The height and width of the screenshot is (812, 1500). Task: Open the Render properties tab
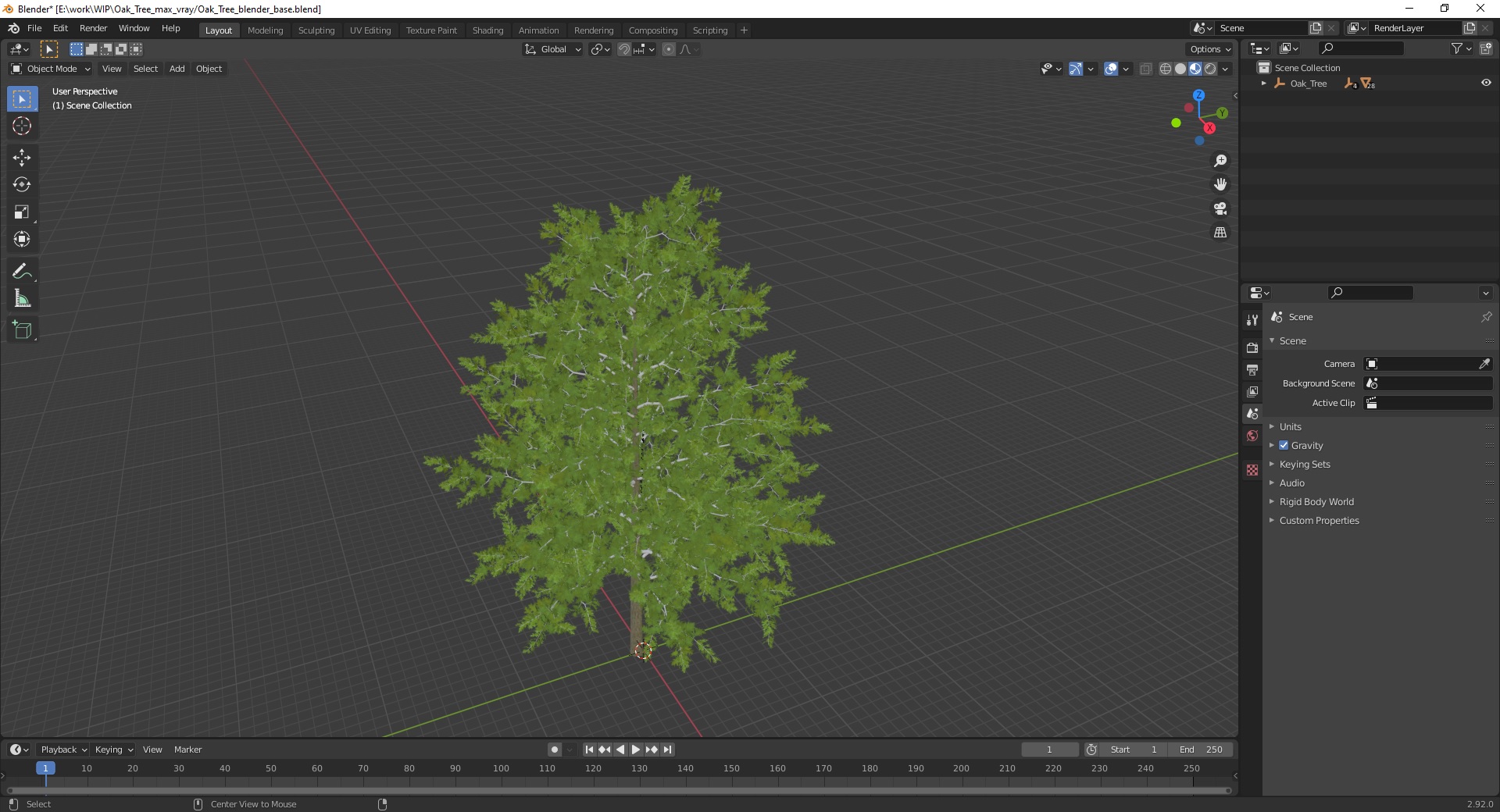[x=1252, y=347]
